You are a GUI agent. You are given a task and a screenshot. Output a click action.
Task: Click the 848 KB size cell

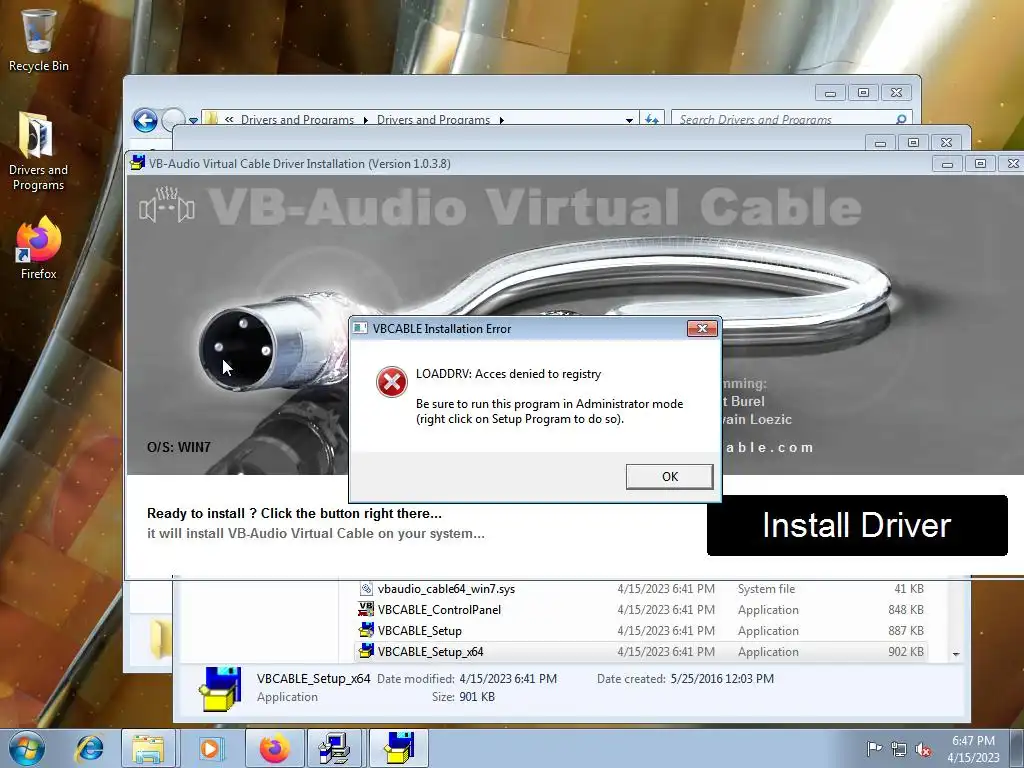tap(905, 610)
